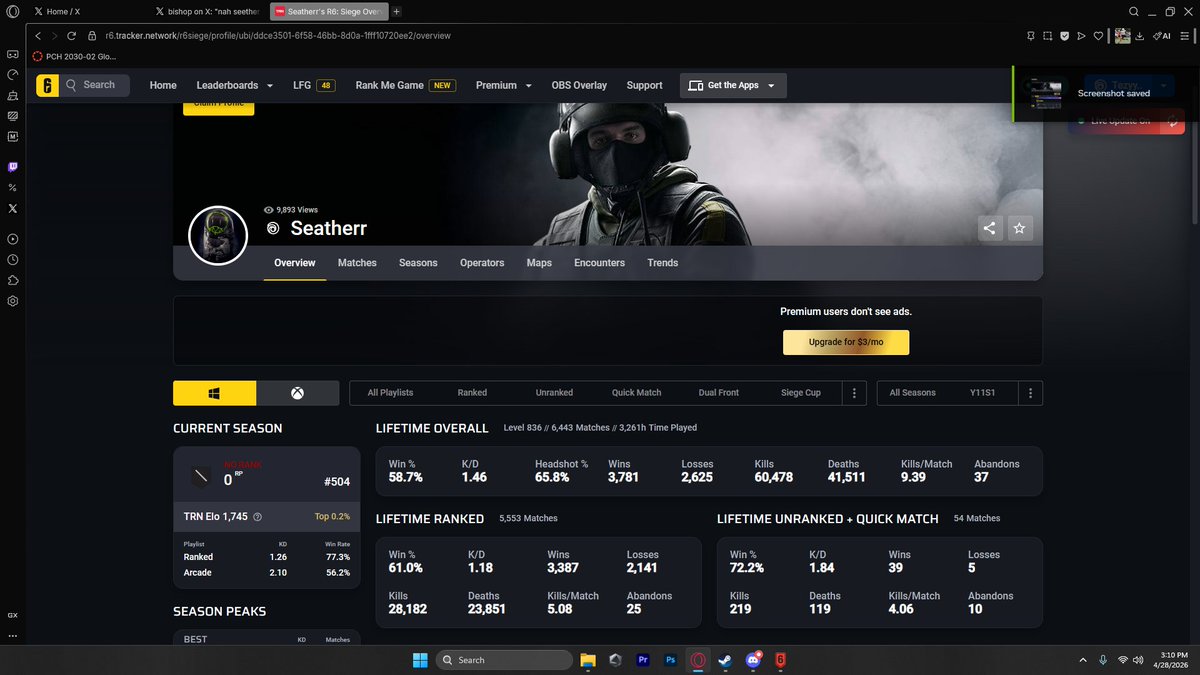Filter stats by Siege Cup
Viewport: 1200px width, 675px height.
click(800, 393)
